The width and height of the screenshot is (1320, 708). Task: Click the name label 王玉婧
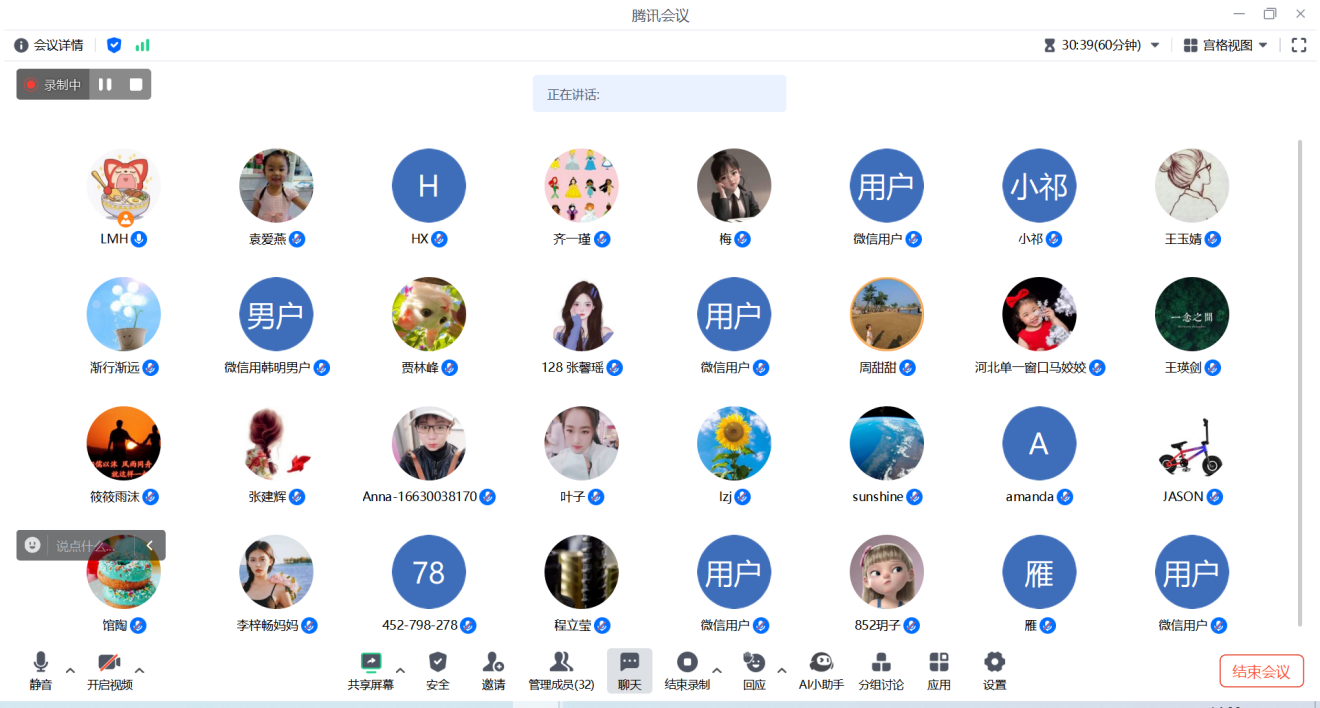(1183, 239)
